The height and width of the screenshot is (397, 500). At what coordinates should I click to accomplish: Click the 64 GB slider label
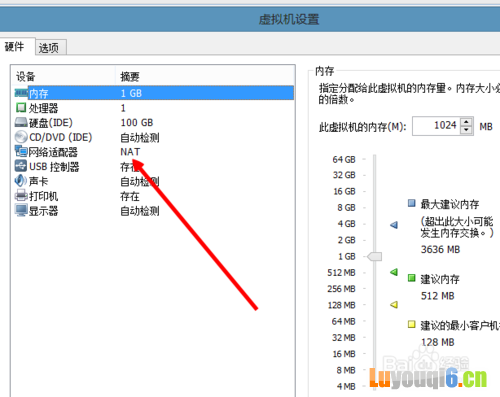(x=344, y=160)
